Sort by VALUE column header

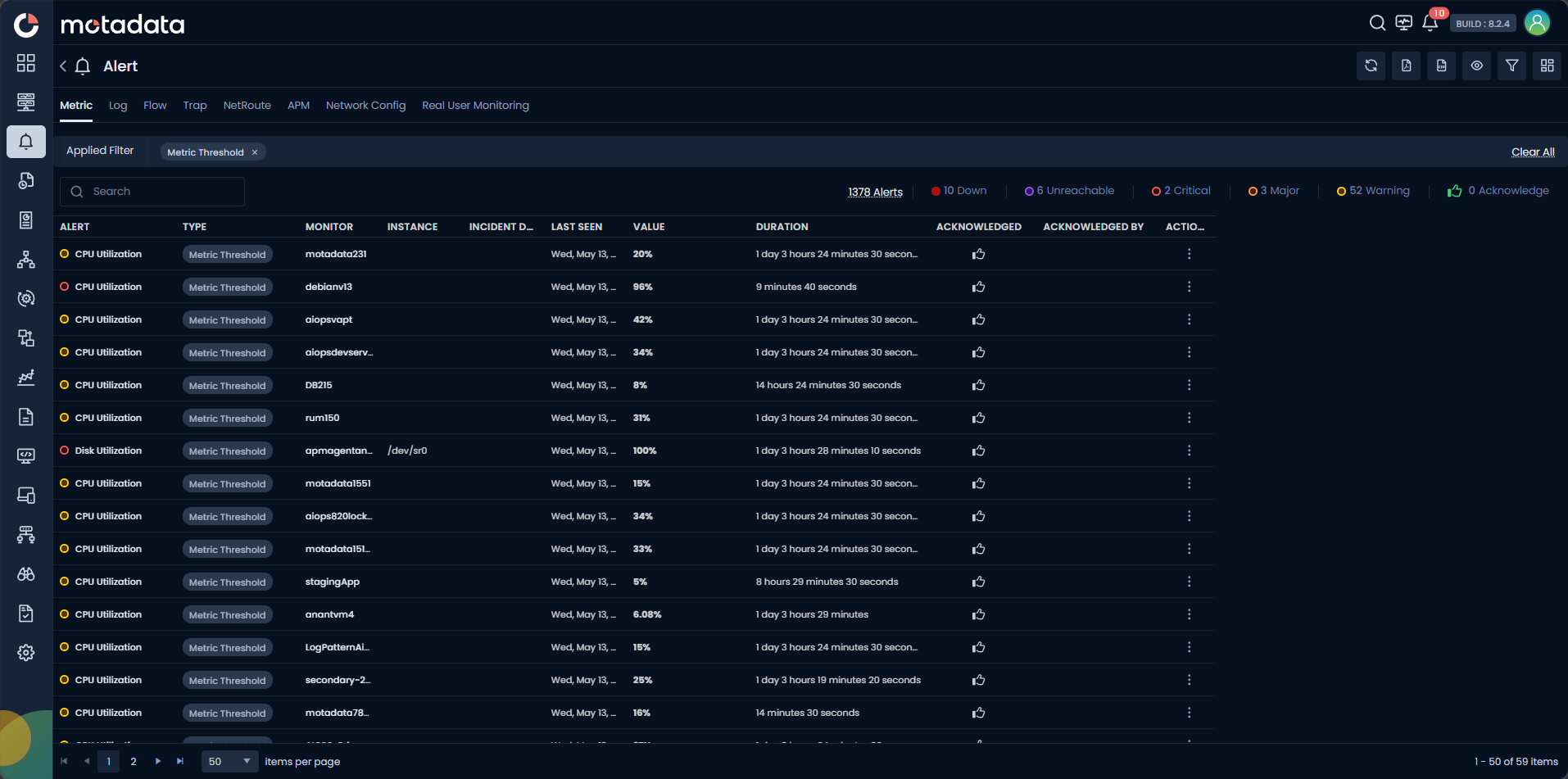[x=649, y=227]
